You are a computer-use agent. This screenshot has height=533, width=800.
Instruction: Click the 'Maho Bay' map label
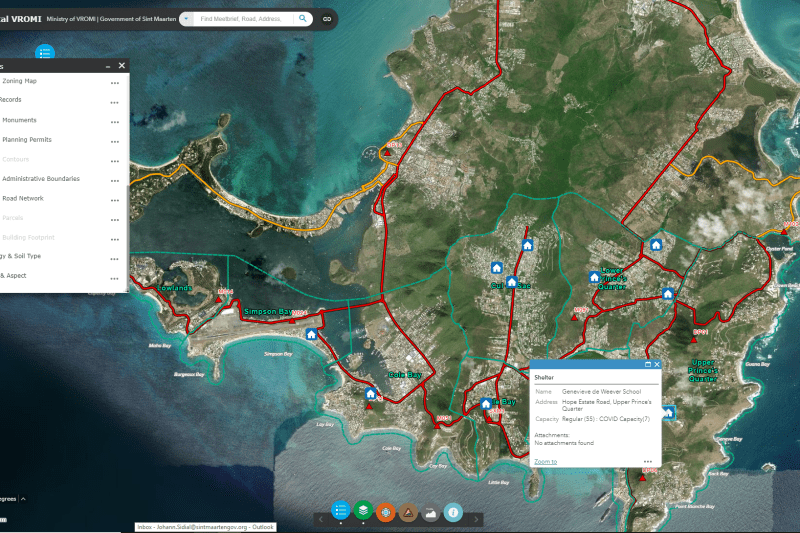pyautogui.click(x=160, y=345)
